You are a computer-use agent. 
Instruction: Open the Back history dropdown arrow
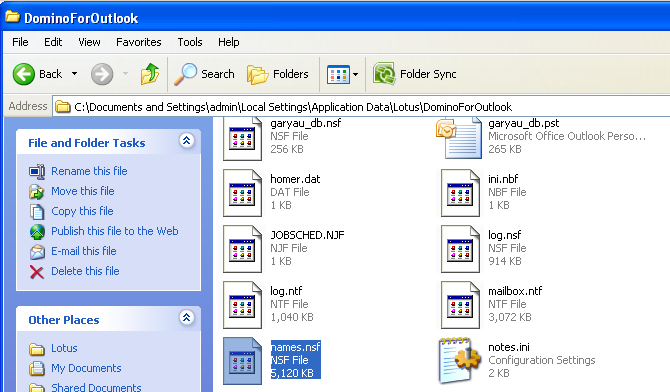pyautogui.click(x=74, y=74)
